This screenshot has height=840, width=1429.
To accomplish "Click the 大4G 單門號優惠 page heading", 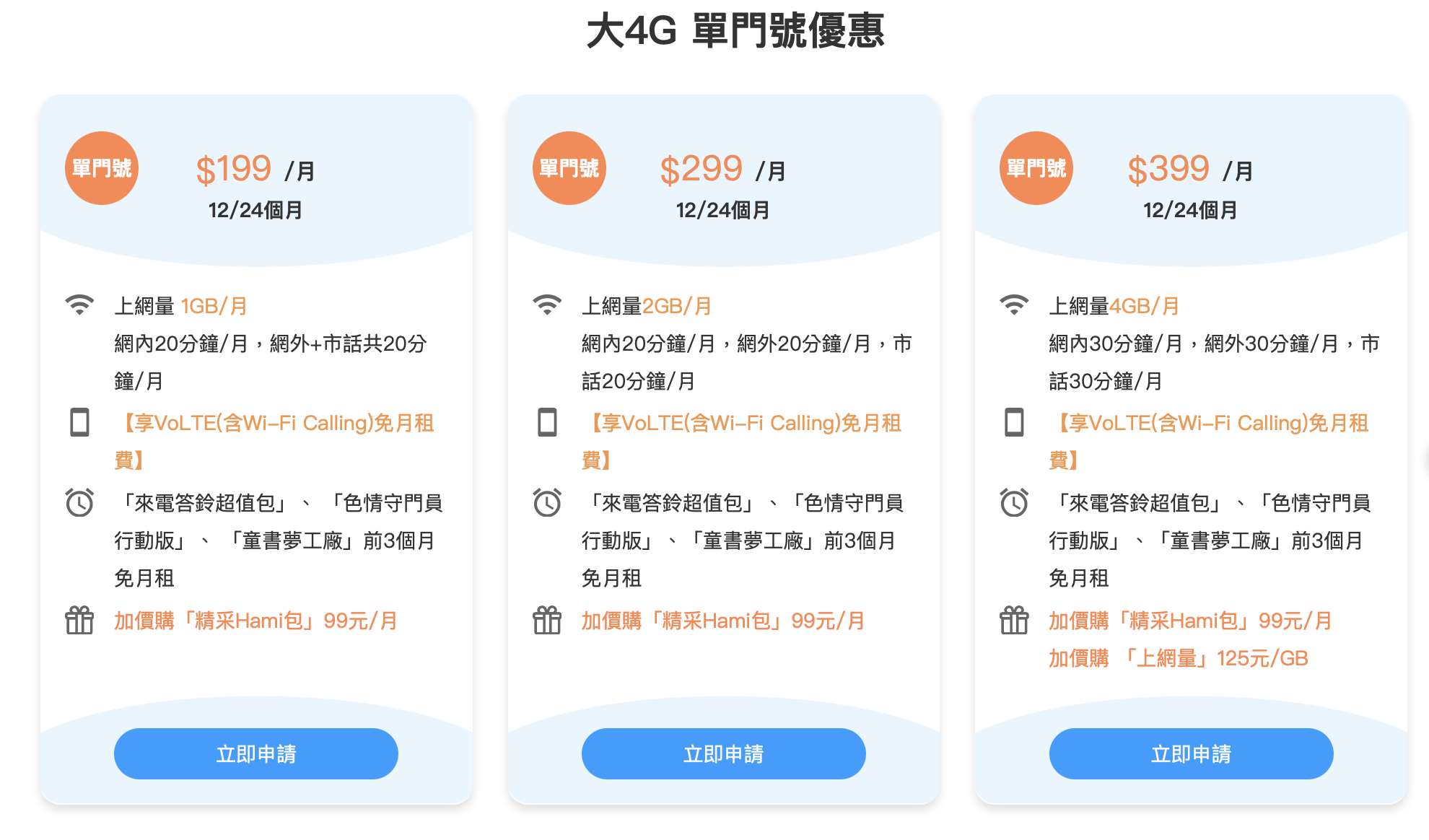I will [735, 32].
